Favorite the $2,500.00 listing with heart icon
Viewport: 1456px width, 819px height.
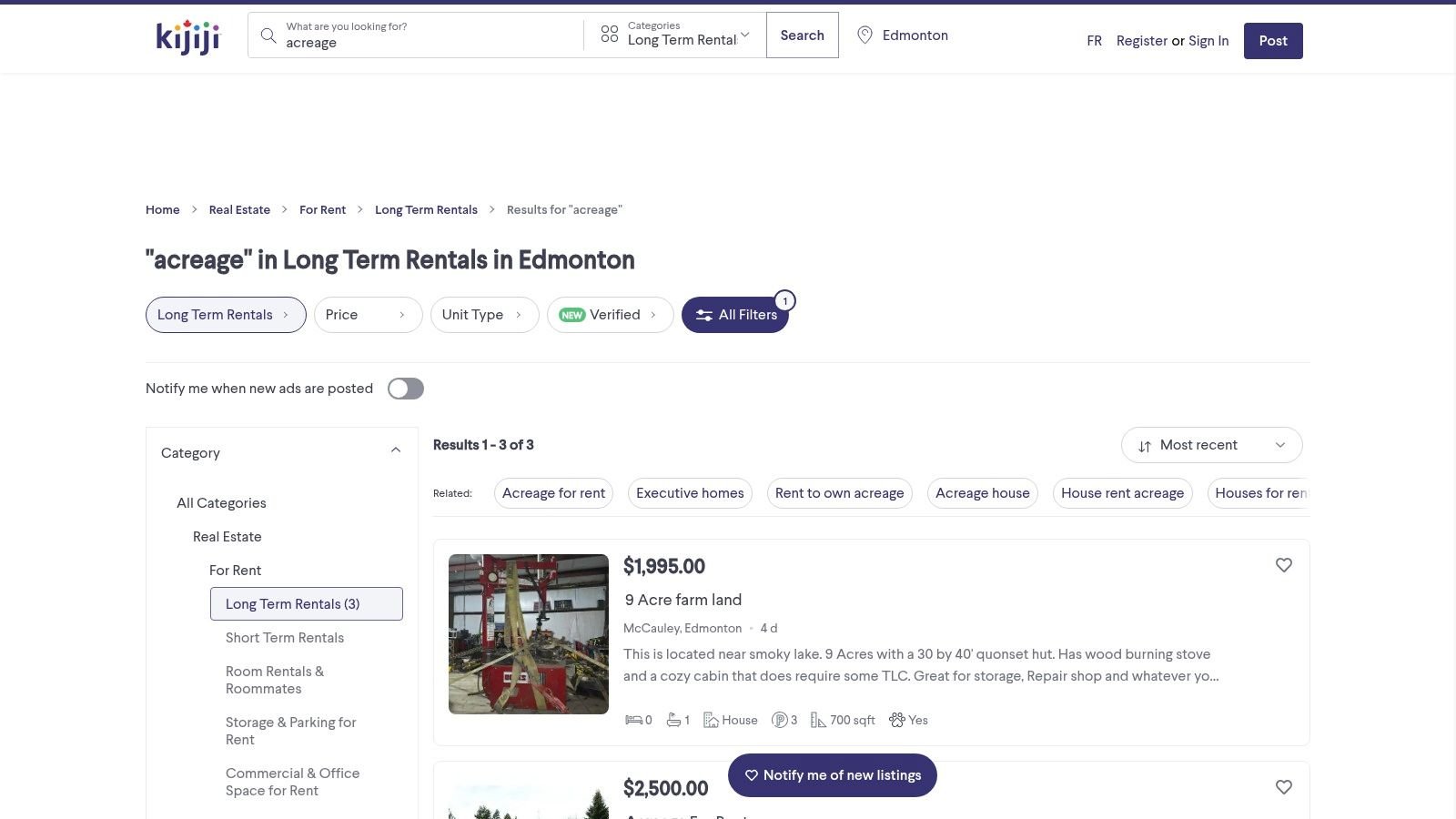(x=1283, y=787)
